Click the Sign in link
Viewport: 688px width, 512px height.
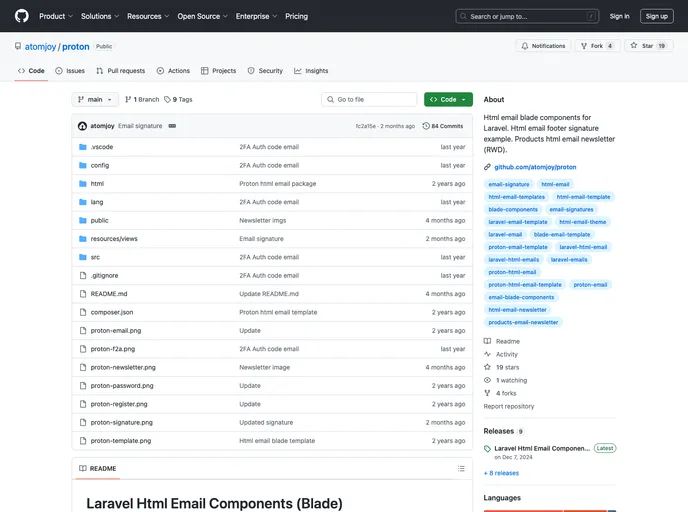point(619,16)
